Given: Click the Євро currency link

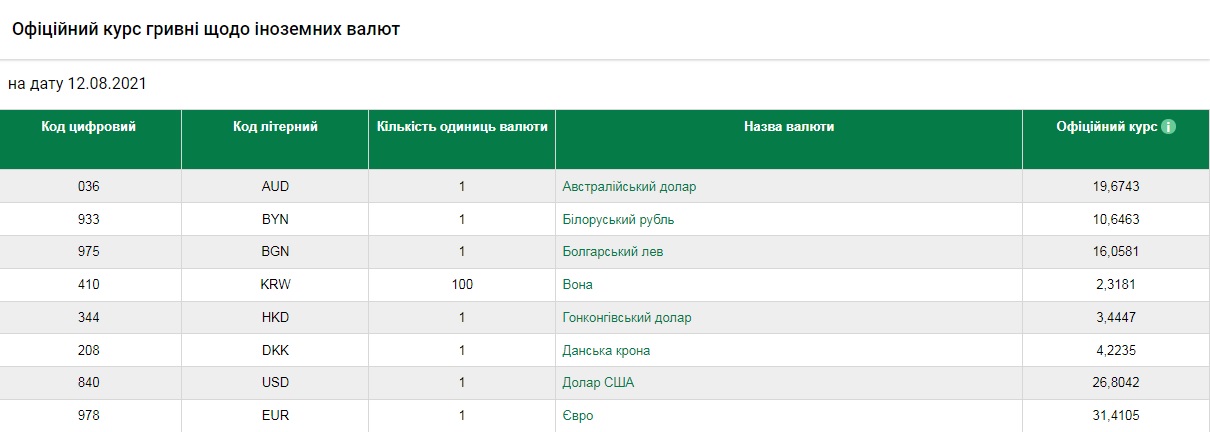Looking at the screenshot, I should (x=577, y=415).
